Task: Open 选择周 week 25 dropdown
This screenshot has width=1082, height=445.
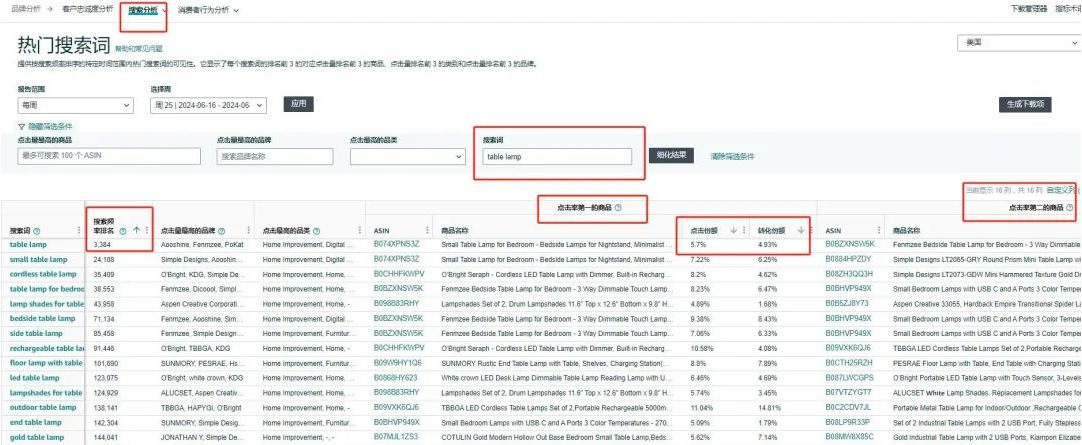Action: tap(208, 105)
